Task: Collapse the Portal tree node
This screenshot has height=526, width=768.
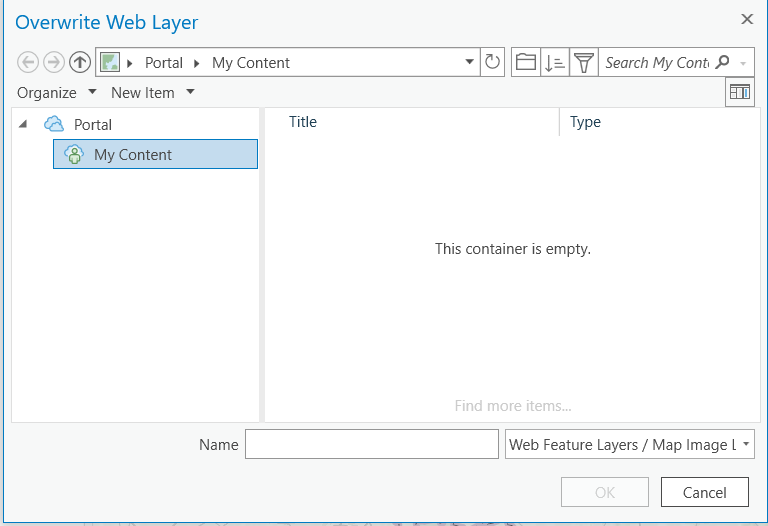Action: tap(23, 124)
